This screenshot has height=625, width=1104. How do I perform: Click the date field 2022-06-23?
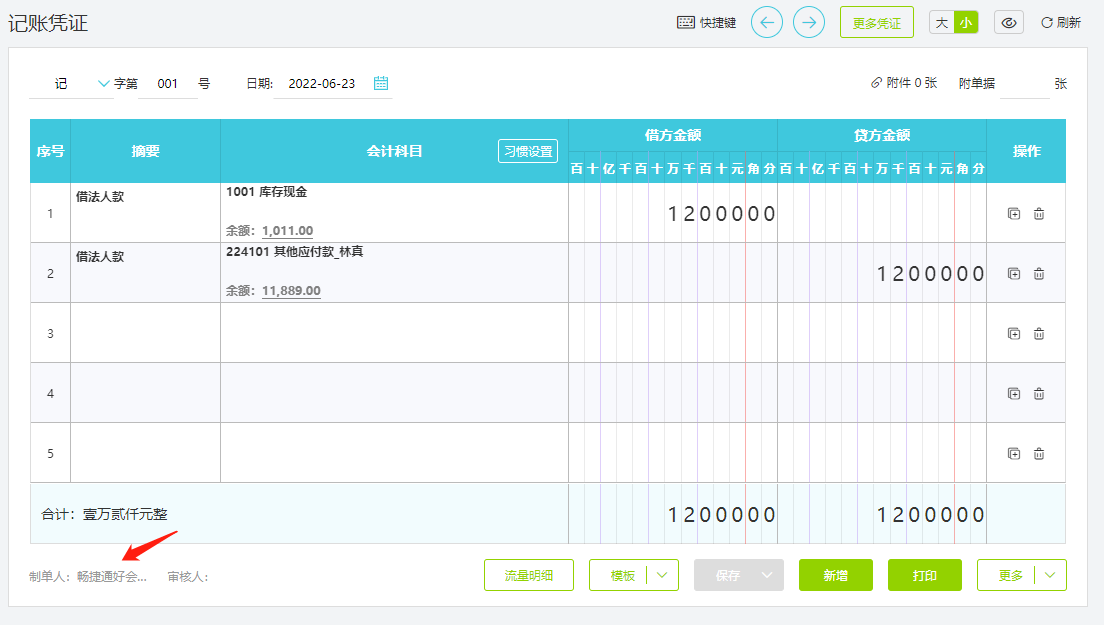[322, 84]
